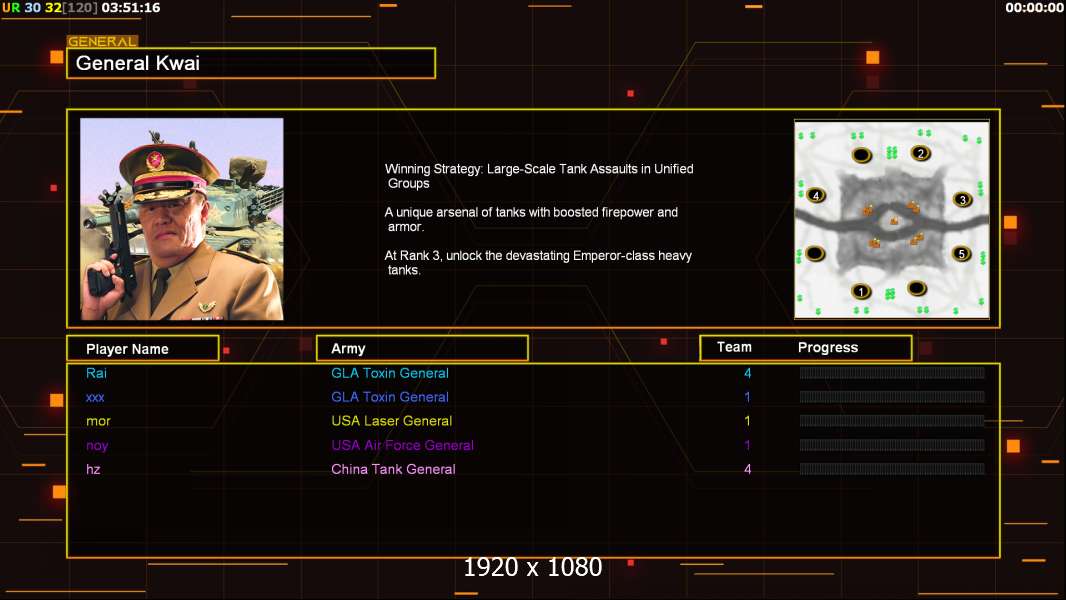Click the Emperor-class heavy tanks description
This screenshot has height=600, width=1066.
click(x=538, y=263)
